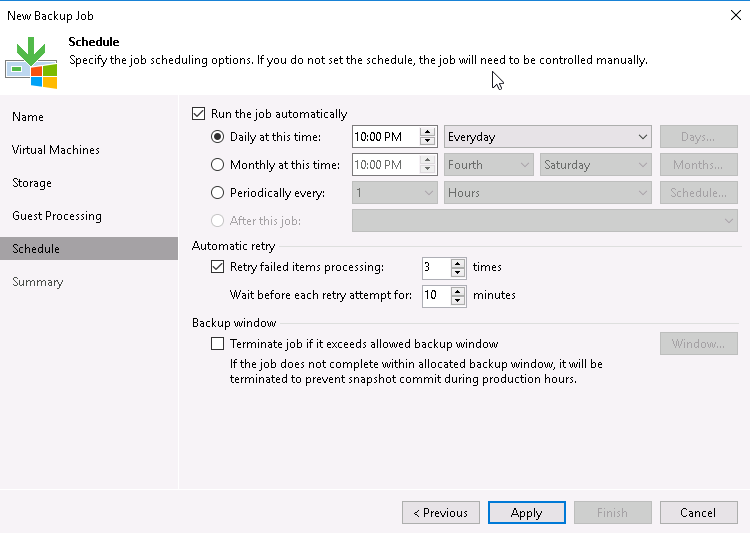The height and width of the screenshot is (533, 750).
Task: Click the daily 10:00 PM time field
Action: (x=384, y=137)
